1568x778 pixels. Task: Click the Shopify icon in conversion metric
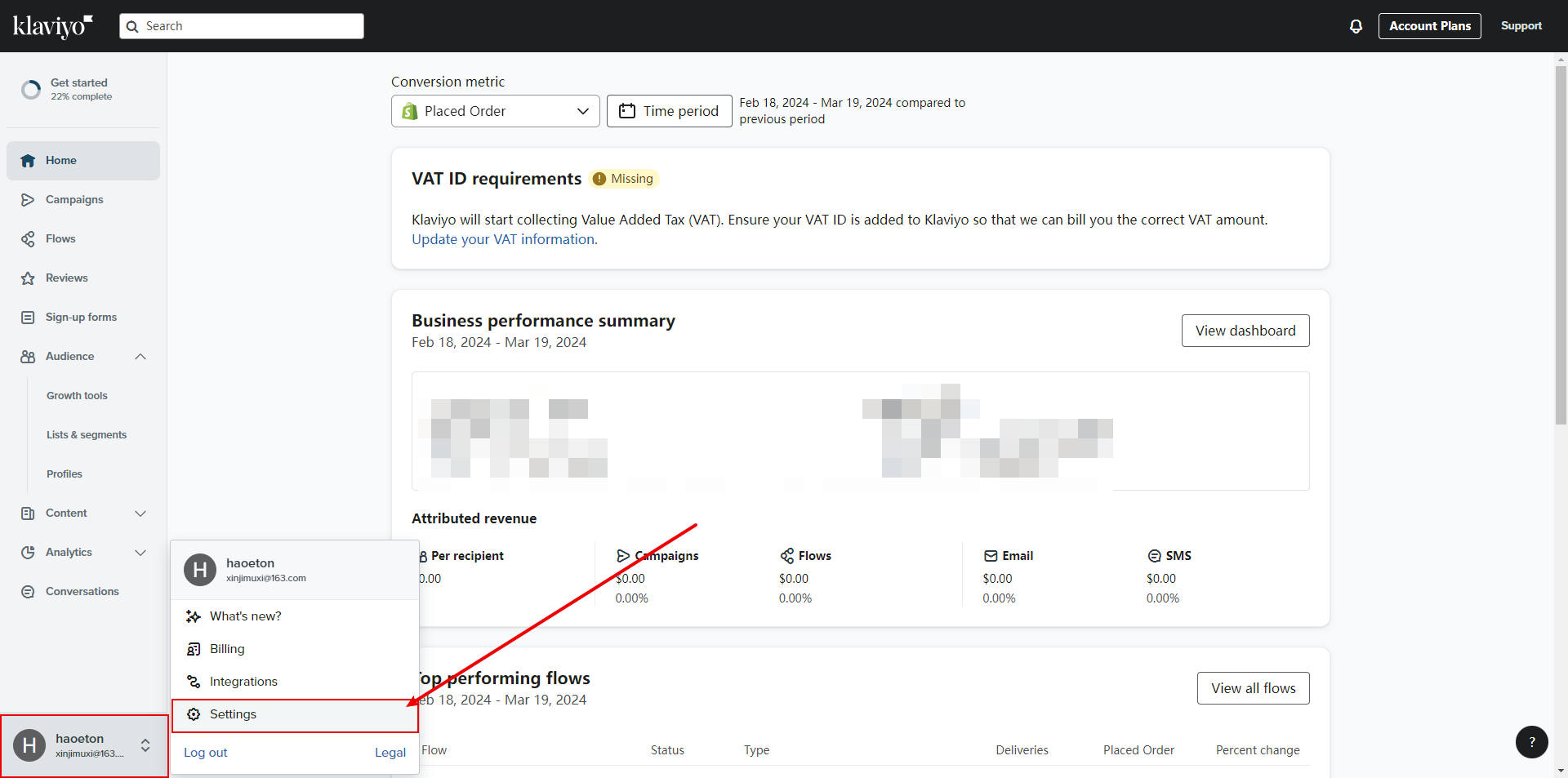click(x=410, y=111)
